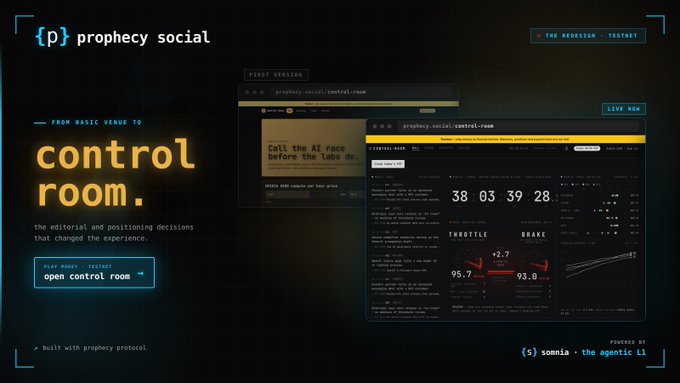The image size is (680, 383).
Task: Click the brake value 93.0
Action: pos(527,276)
